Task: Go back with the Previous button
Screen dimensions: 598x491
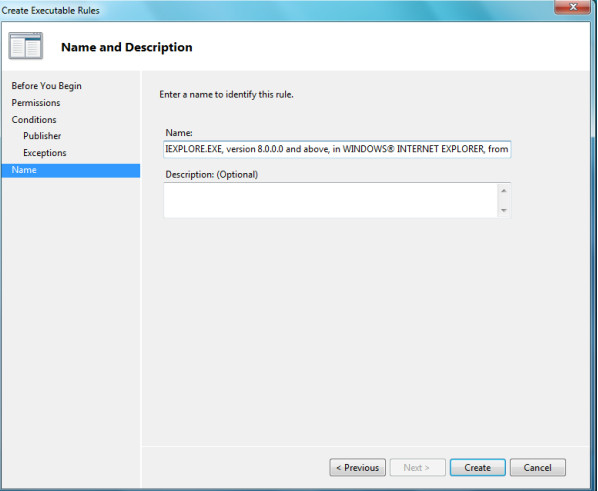Action: click(358, 467)
